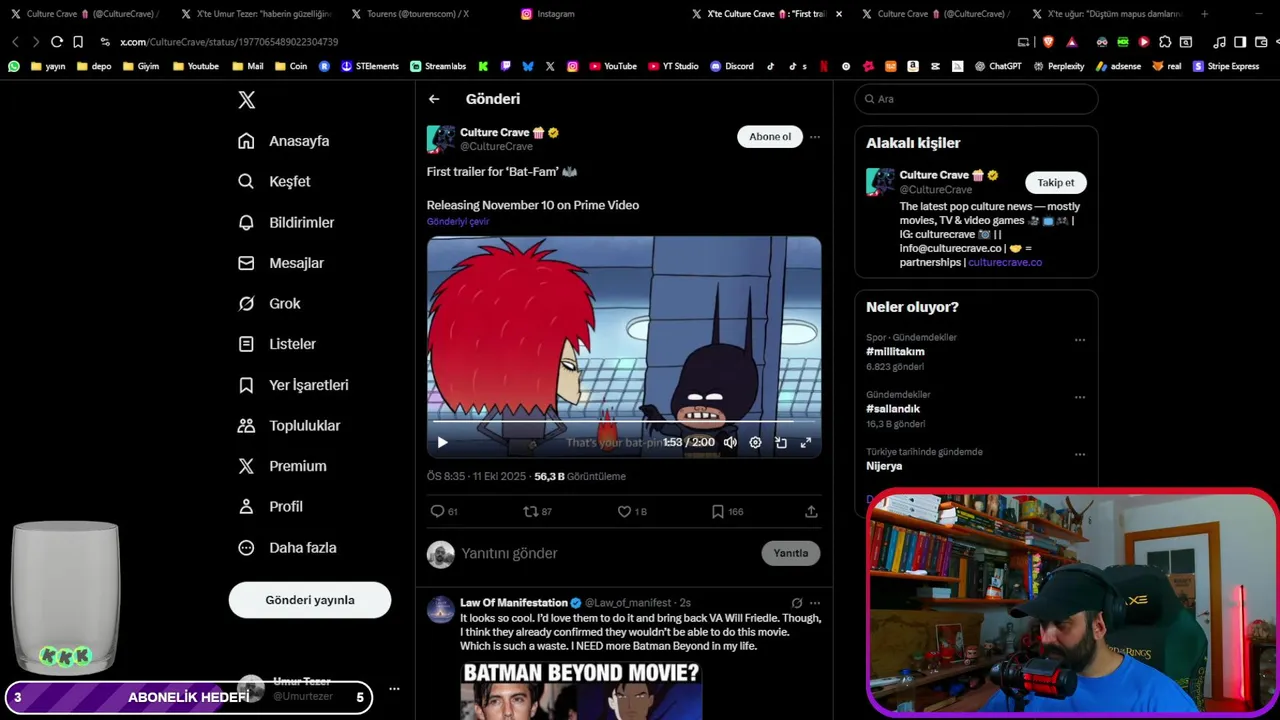Open options for Nijerya trend
The width and height of the screenshot is (1280, 720).
click(1080, 454)
